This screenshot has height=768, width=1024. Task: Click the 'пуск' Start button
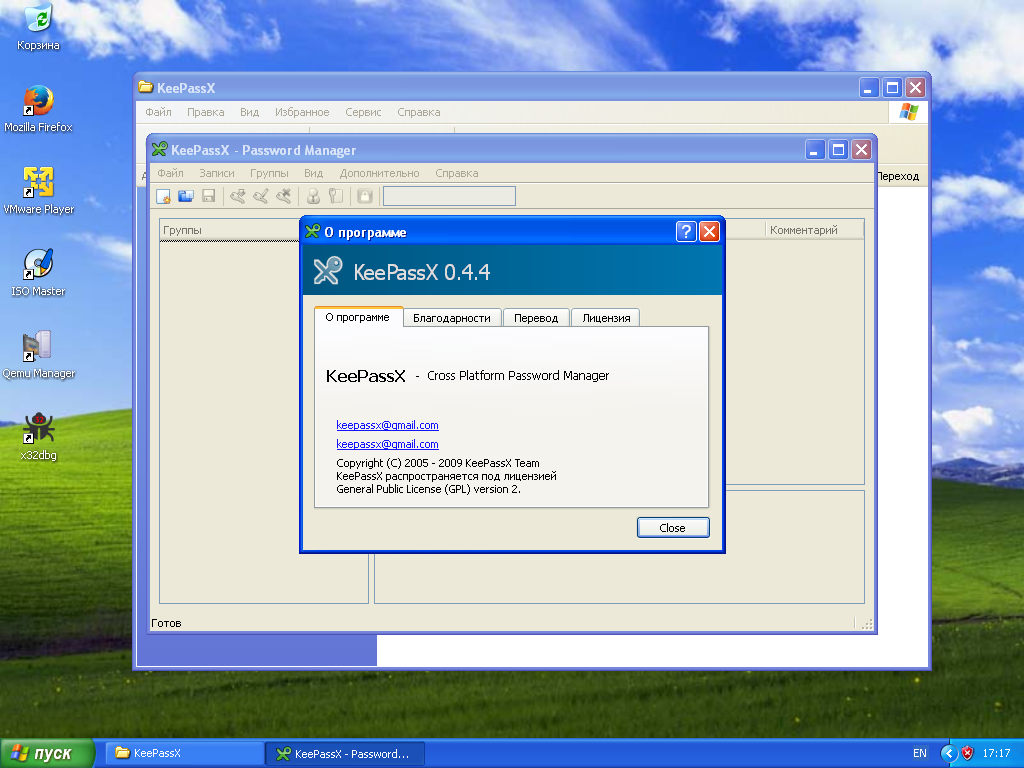(x=47, y=754)
